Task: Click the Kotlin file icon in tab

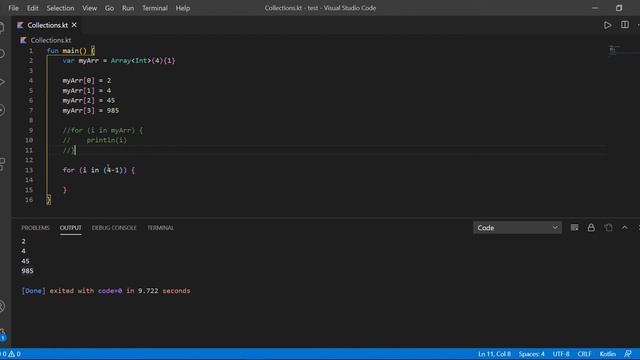Action: (x=20, y=25)
